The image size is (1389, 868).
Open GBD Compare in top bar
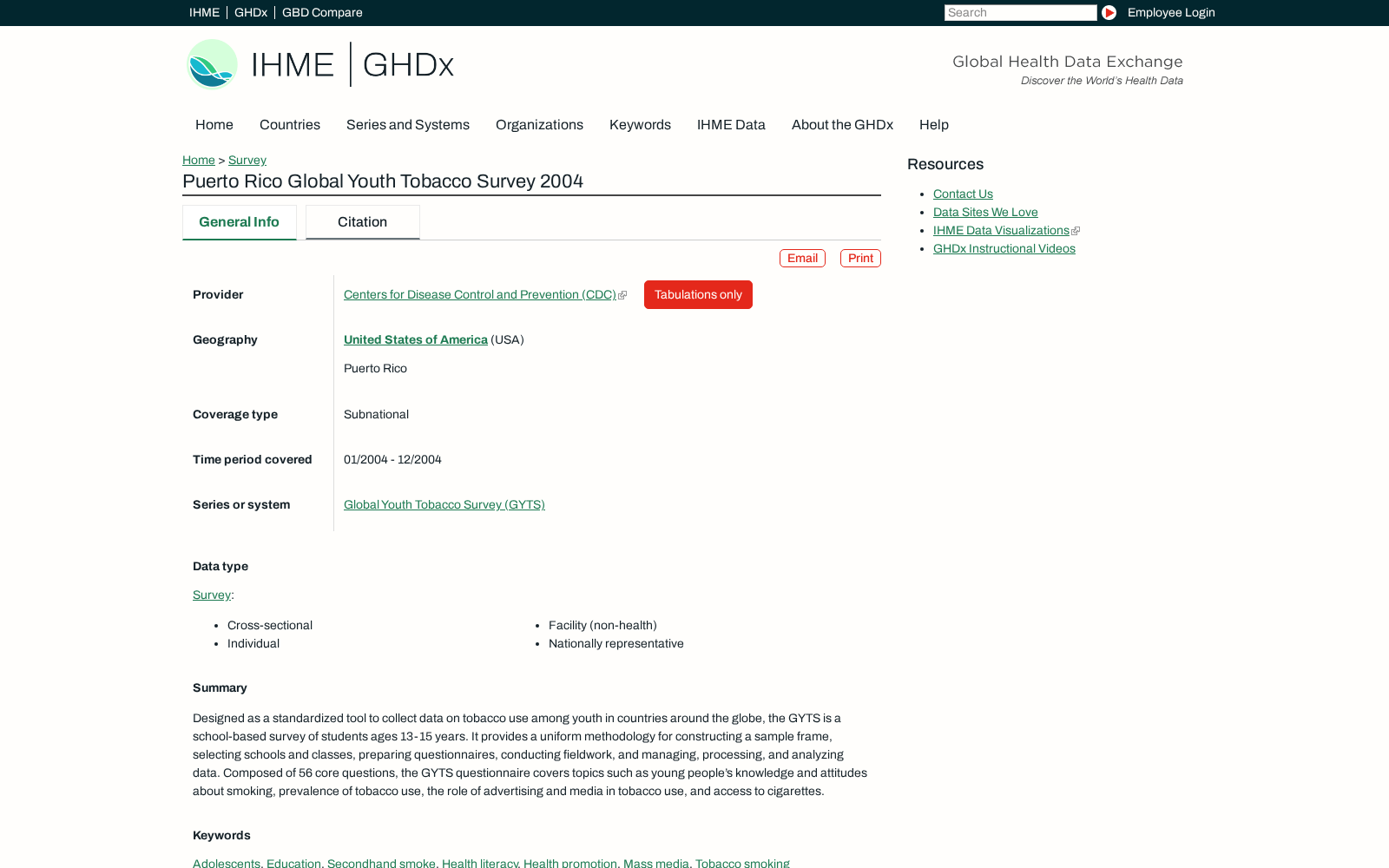(322, 12)
